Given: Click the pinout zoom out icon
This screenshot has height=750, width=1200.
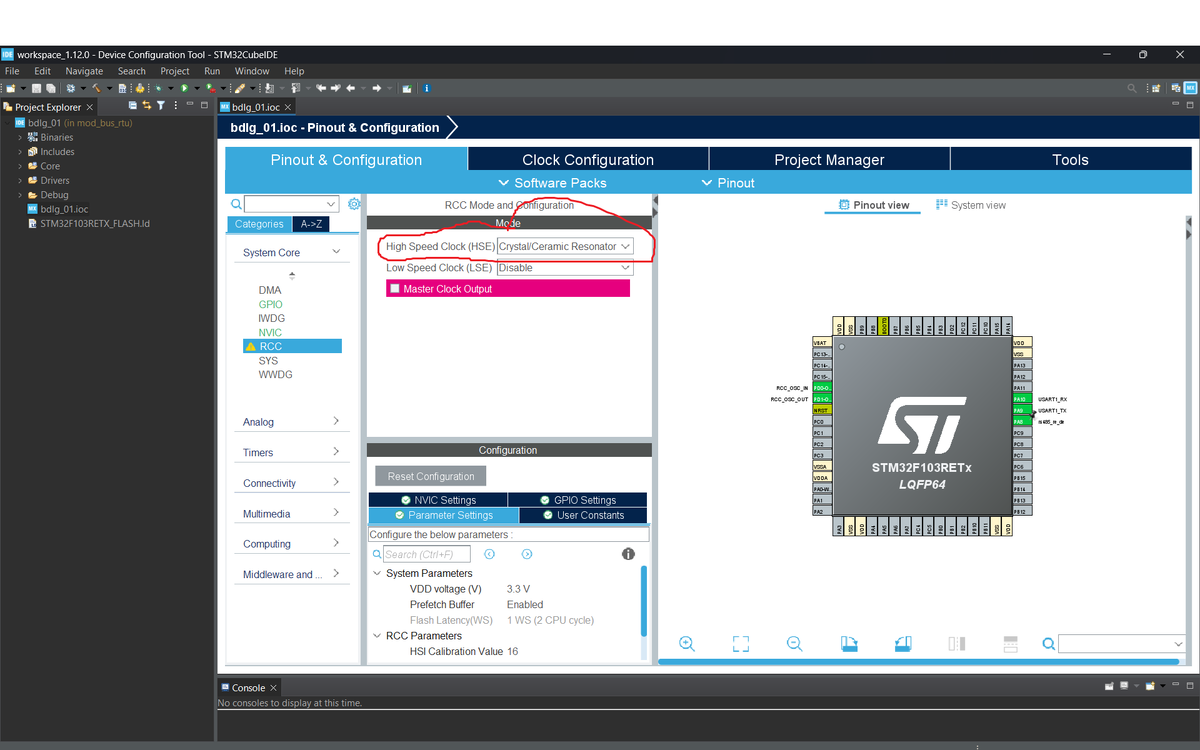Looking at the screenshot, I should coord(794,644).
